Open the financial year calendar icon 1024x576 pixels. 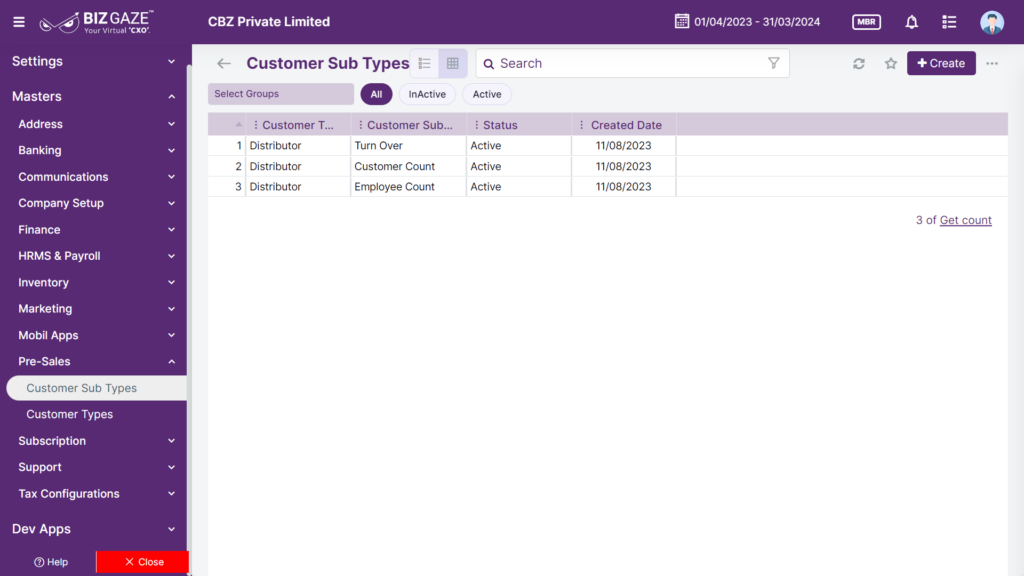tap(681, 21)
